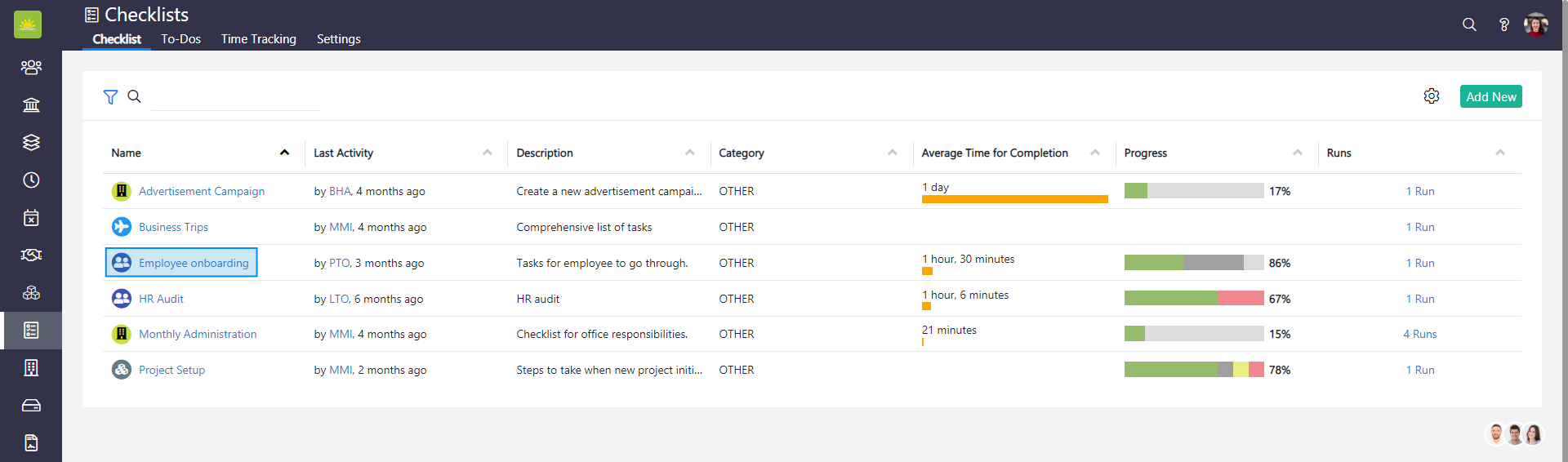Click the filter funnel icon
The image size is (1568, 462).
click(110, 97)
